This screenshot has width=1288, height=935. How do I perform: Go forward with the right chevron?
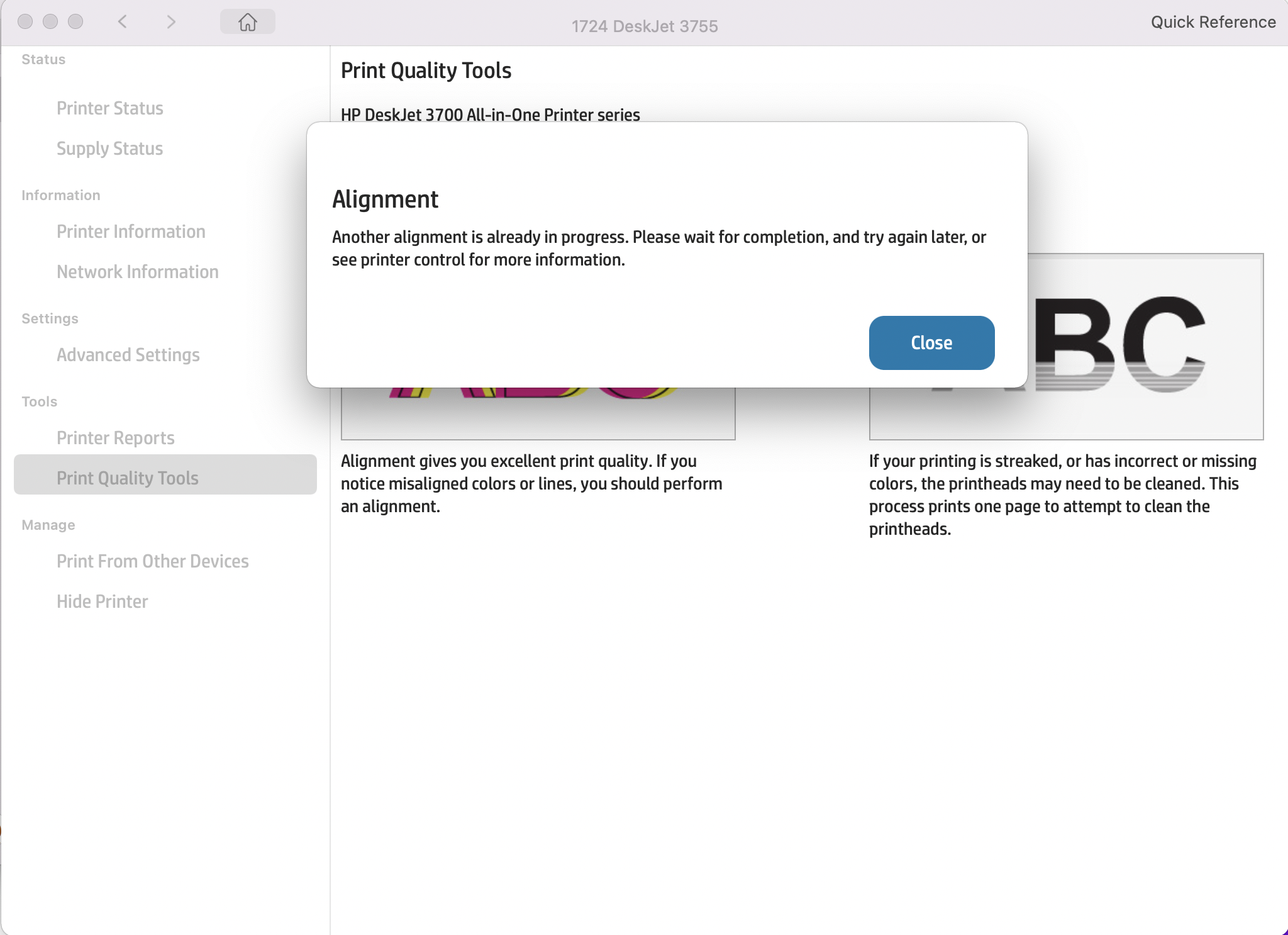[x=171, y=22]
